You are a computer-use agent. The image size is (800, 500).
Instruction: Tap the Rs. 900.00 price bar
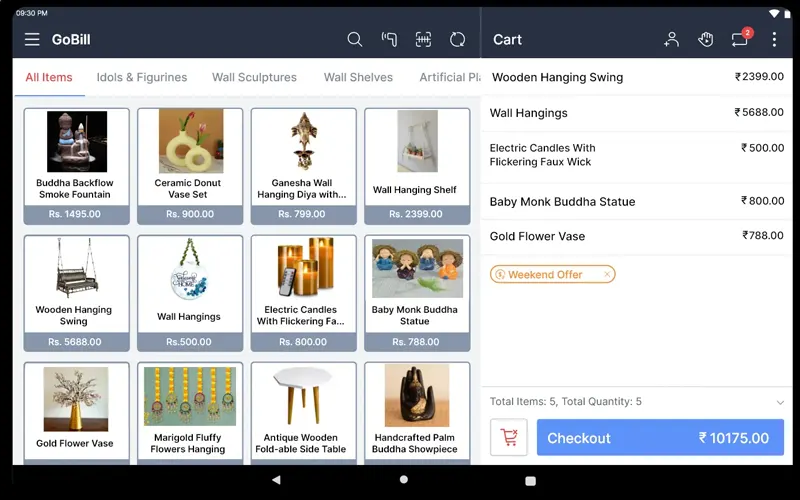click(x=190, y=215)
